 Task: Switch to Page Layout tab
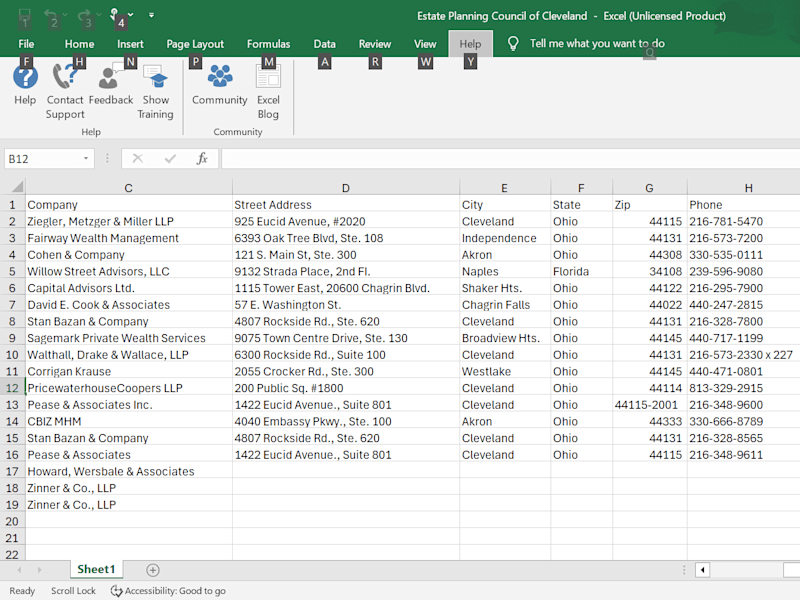(195, 44)
